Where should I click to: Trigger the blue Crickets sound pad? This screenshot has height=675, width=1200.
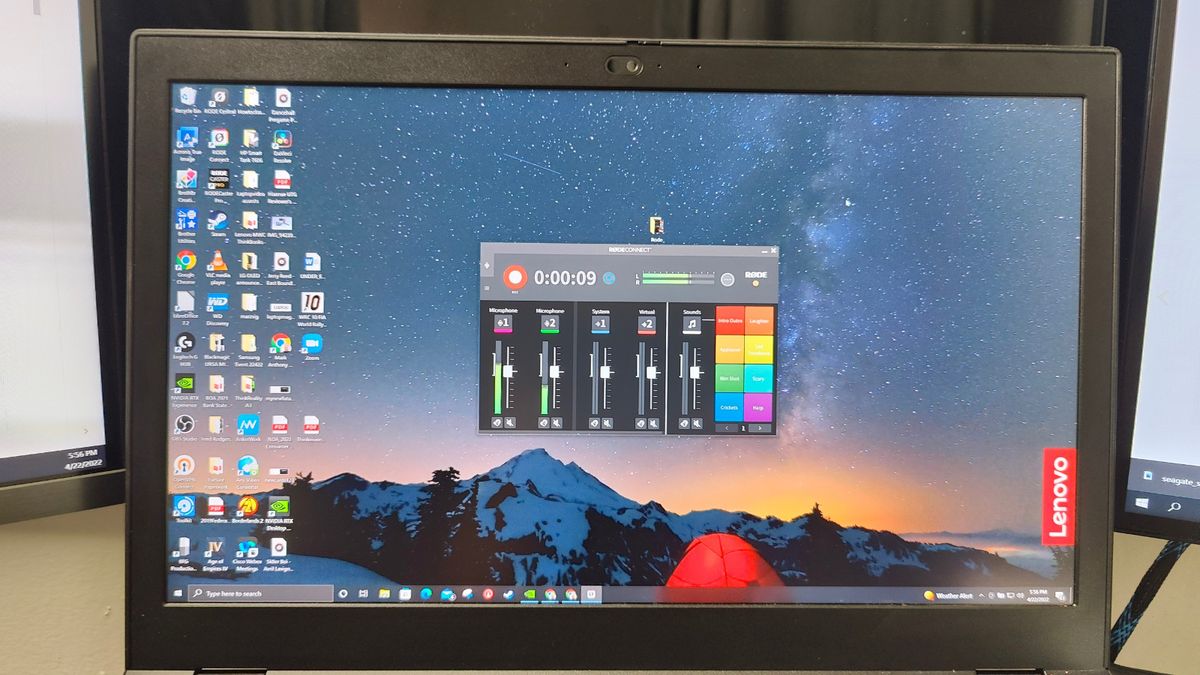[729, 407]
